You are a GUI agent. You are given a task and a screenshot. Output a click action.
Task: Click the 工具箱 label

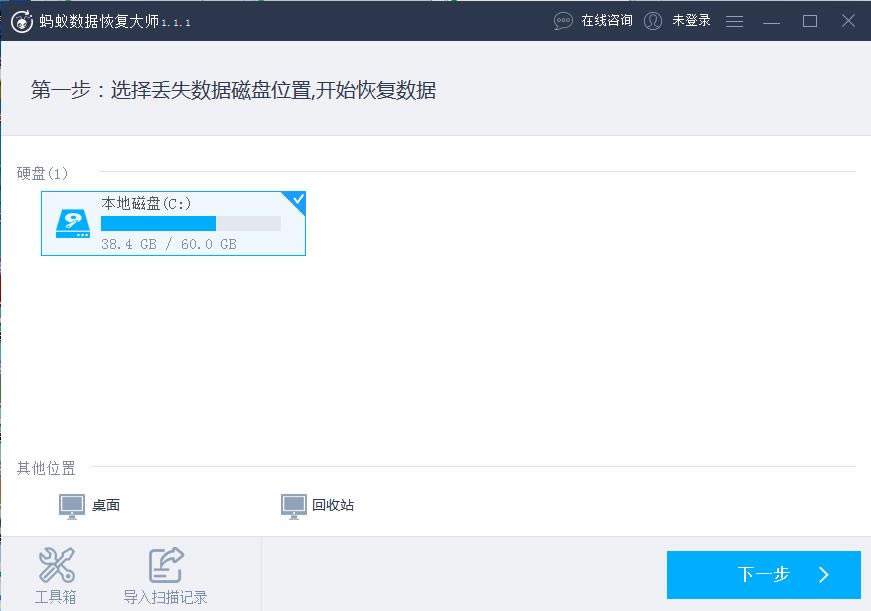click(56, 597)
